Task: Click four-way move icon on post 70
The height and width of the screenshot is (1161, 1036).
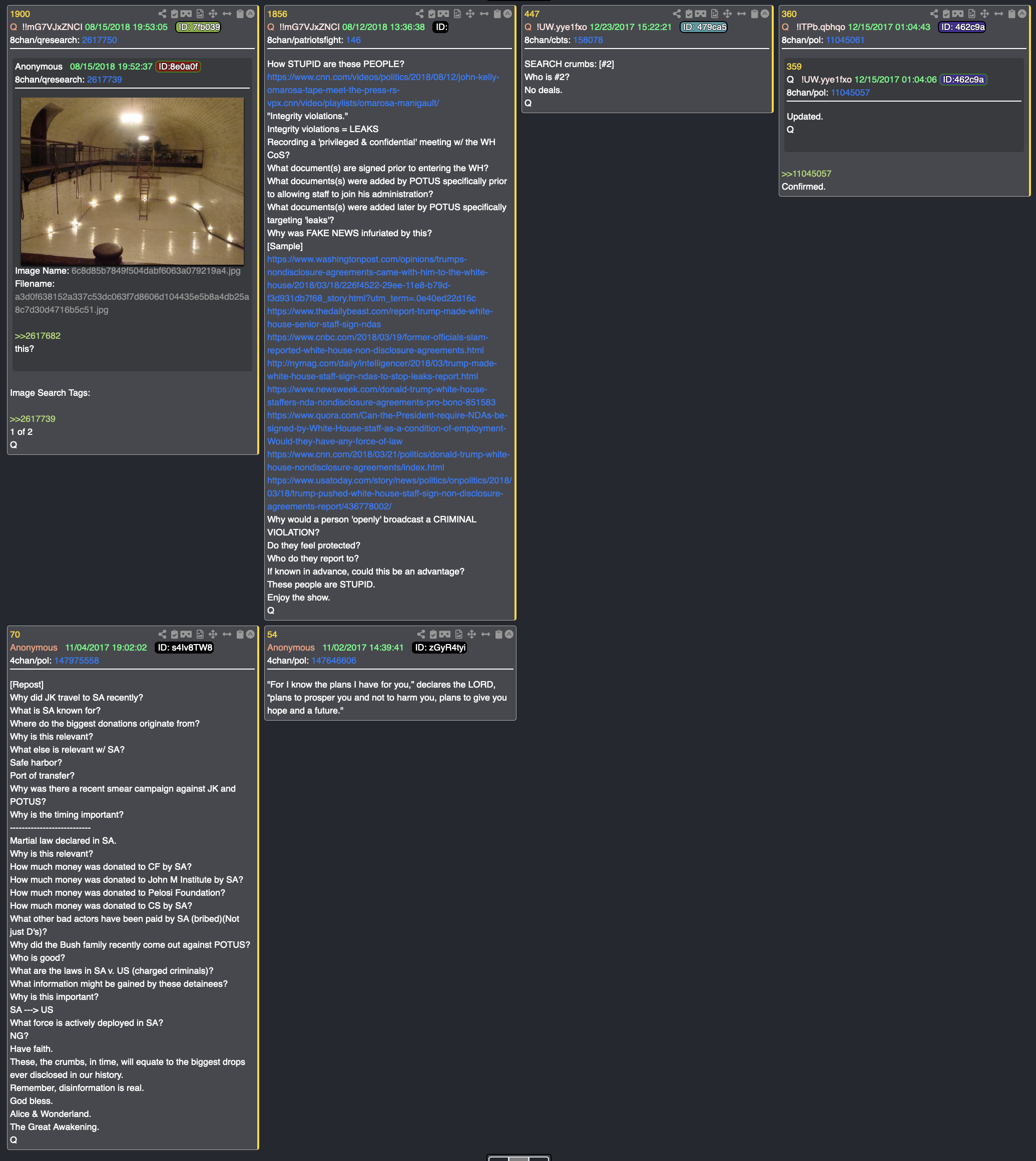Action: tap(213, 634)
